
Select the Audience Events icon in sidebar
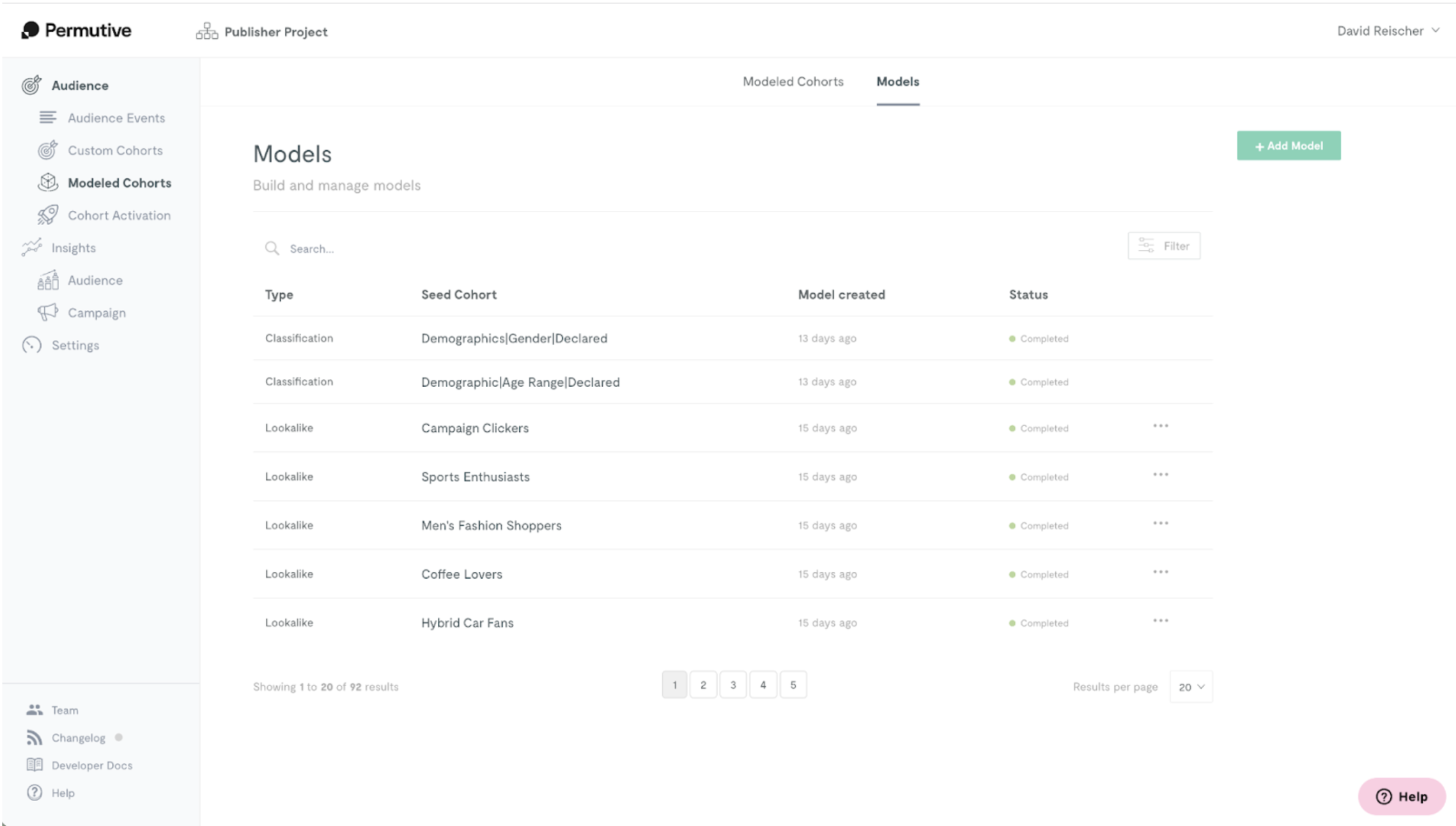click(47, 118)
